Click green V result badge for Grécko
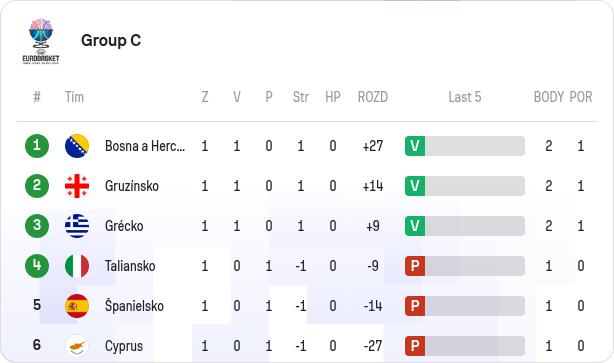Viewport: 614px width, 363px height. pyautogui.click(x=415, y=226)
